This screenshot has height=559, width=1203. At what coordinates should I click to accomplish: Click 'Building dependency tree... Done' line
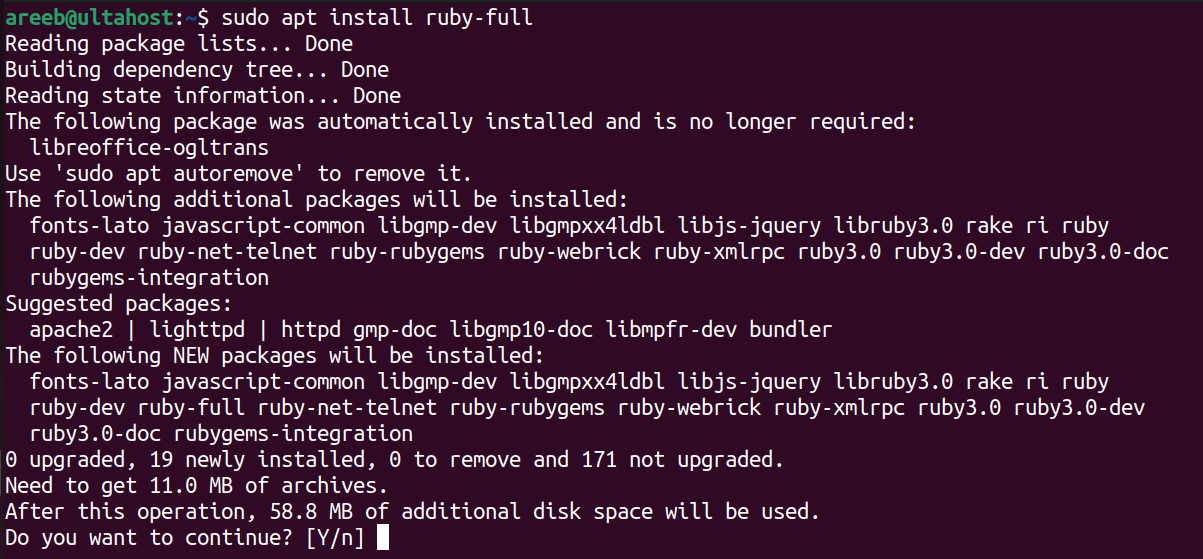197,70
